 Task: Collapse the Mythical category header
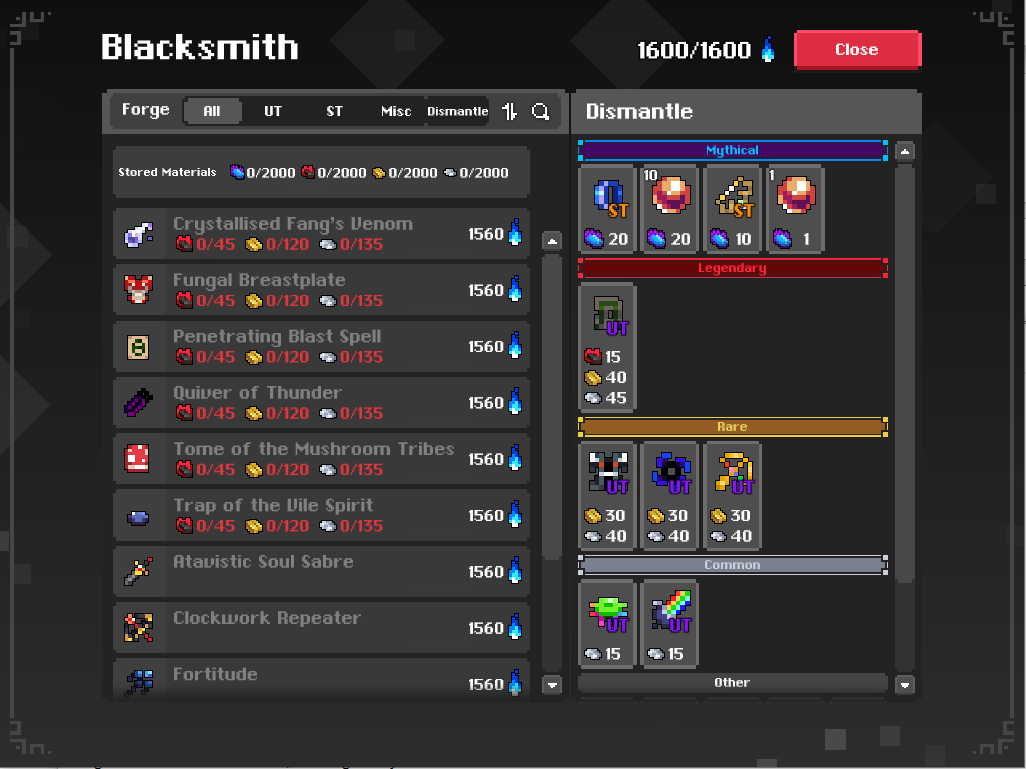click(733, 151)
